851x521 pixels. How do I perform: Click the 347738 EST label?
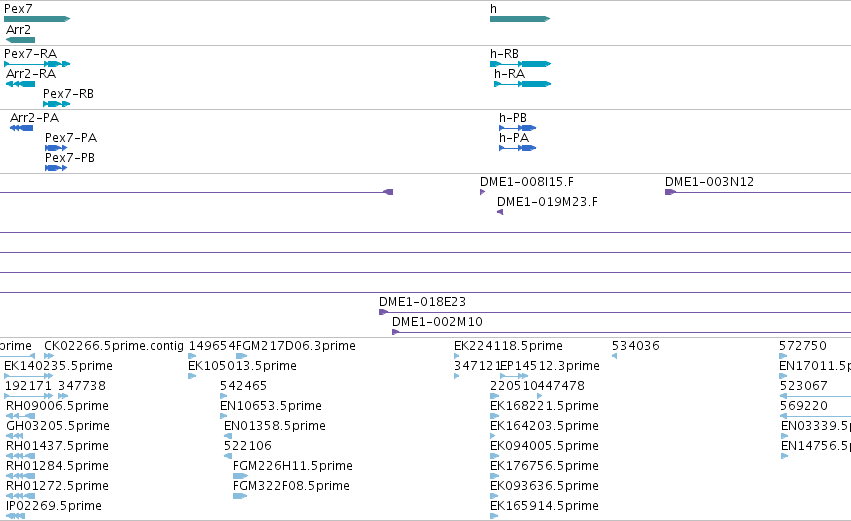coord(82,386)
